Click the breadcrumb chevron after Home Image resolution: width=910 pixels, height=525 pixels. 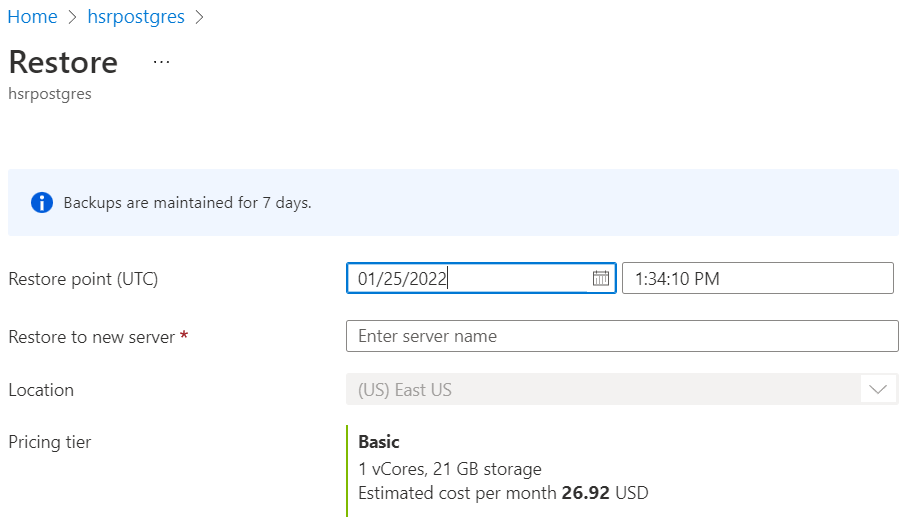coord(73,17)
